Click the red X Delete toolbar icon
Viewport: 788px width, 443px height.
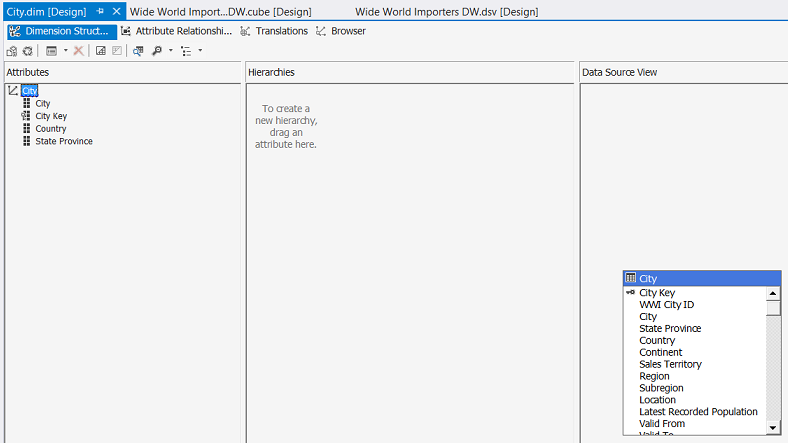coord(78,51)
